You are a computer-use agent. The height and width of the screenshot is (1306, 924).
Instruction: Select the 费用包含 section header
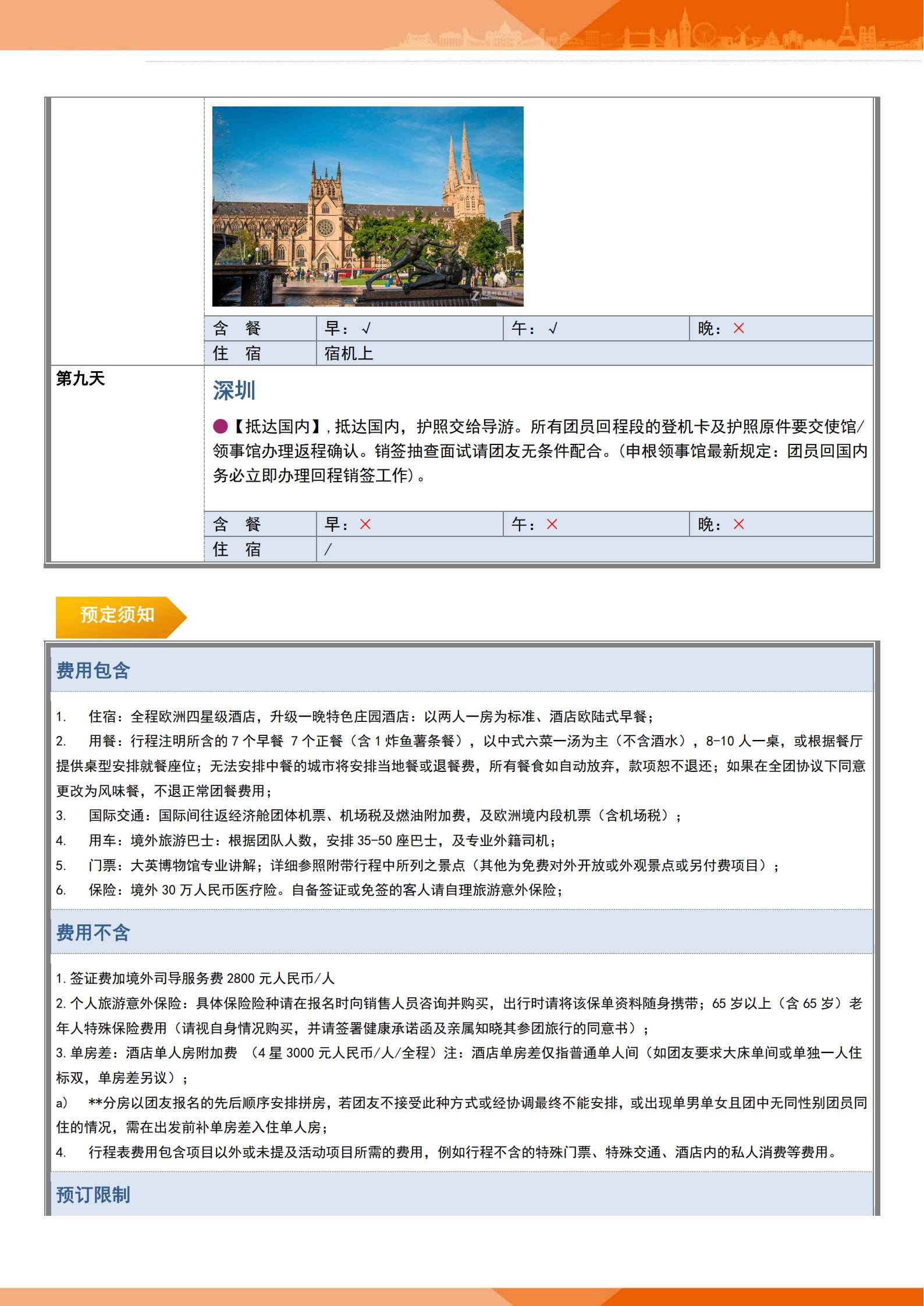tap(93, 670)
